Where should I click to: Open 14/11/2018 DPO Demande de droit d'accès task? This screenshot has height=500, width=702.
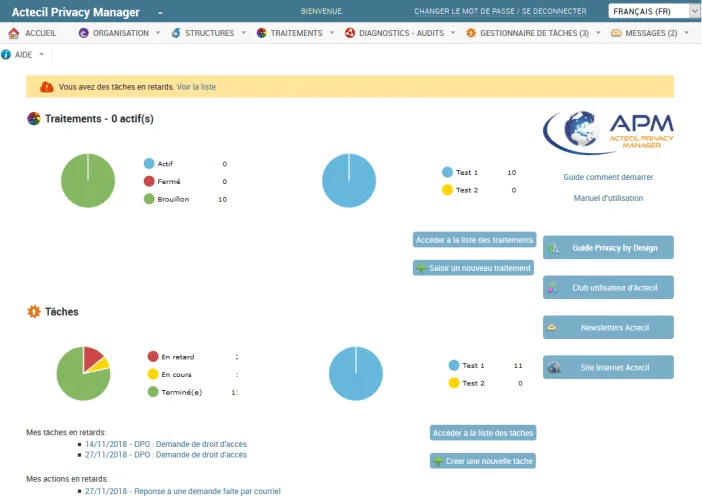click(x=166, y=444)
